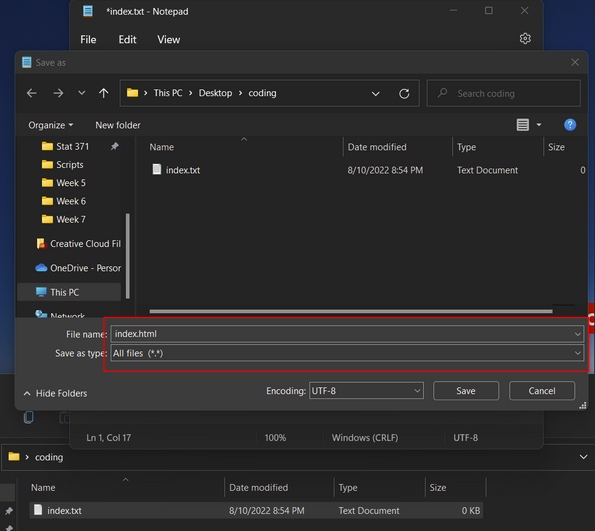Click the Forward arrow in Save as dialog
The height and width of the screenshot is (531, 595).
click(x=58, y=93)
